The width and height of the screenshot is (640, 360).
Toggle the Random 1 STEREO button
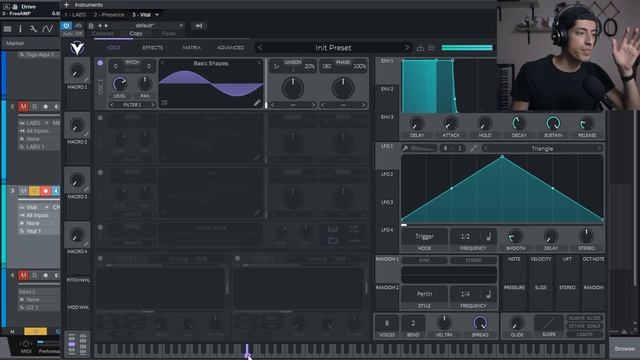[x=473, y=260]
